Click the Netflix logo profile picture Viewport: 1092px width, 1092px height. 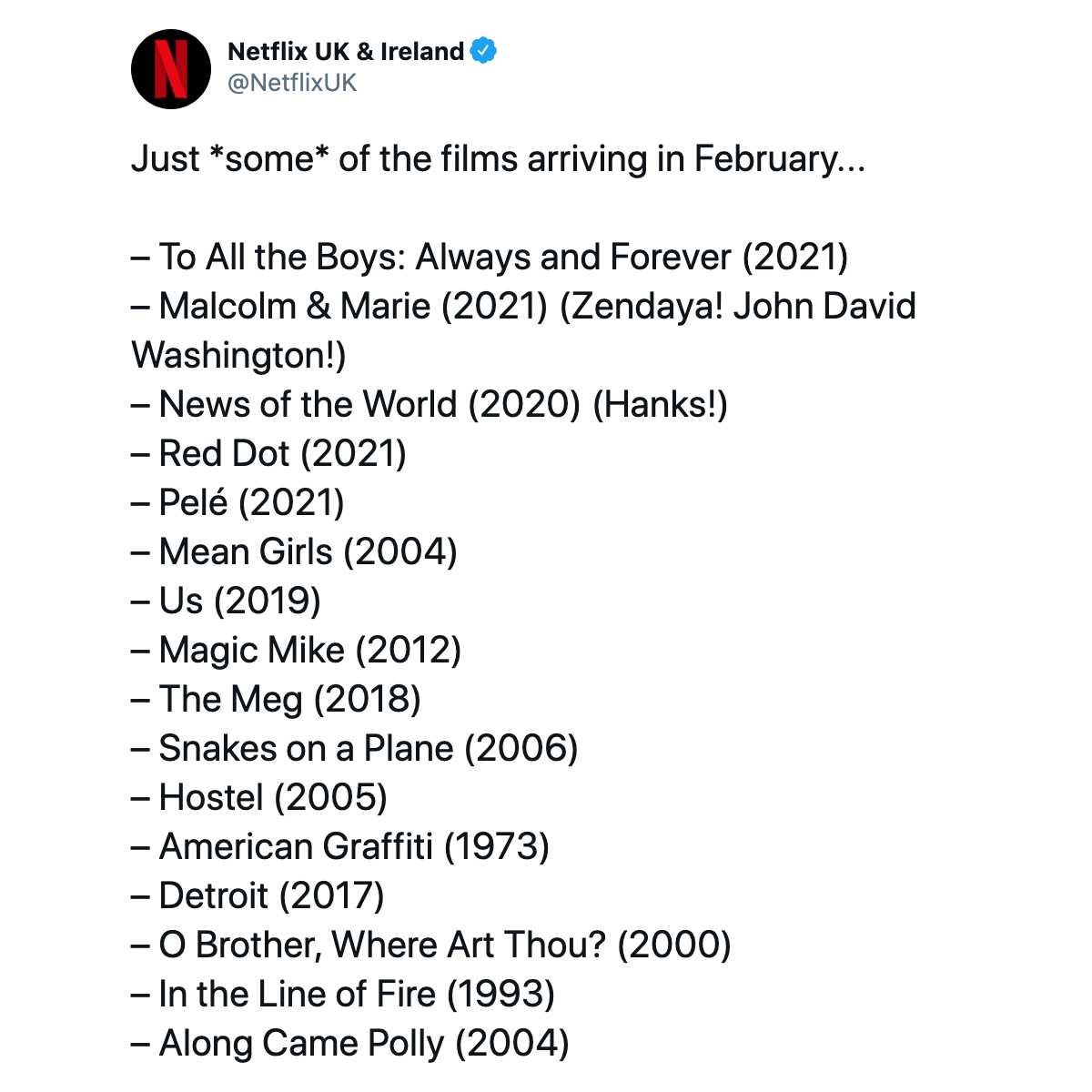(171, 69)
